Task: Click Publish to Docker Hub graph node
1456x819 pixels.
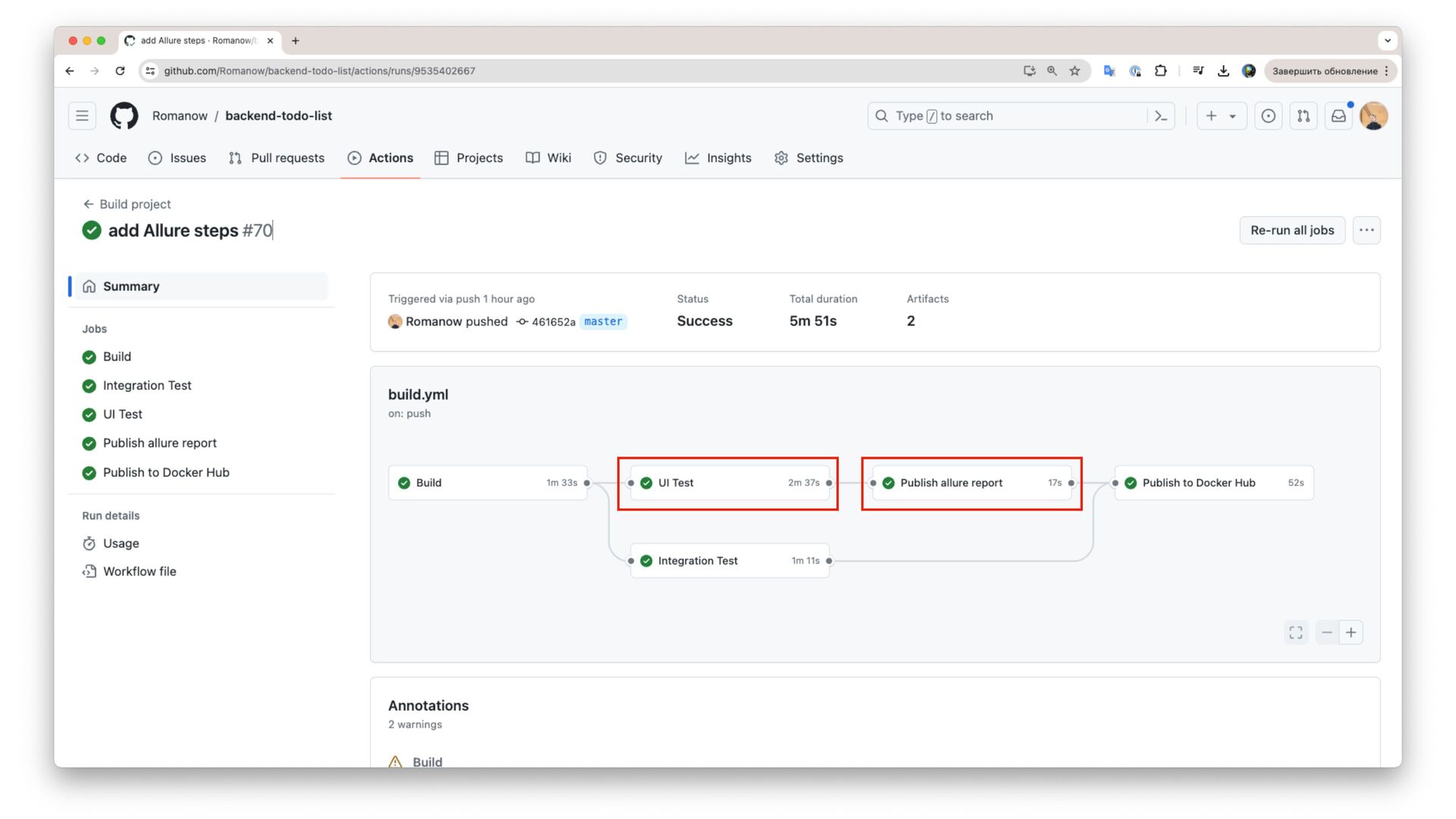Action: point(1214,483)
